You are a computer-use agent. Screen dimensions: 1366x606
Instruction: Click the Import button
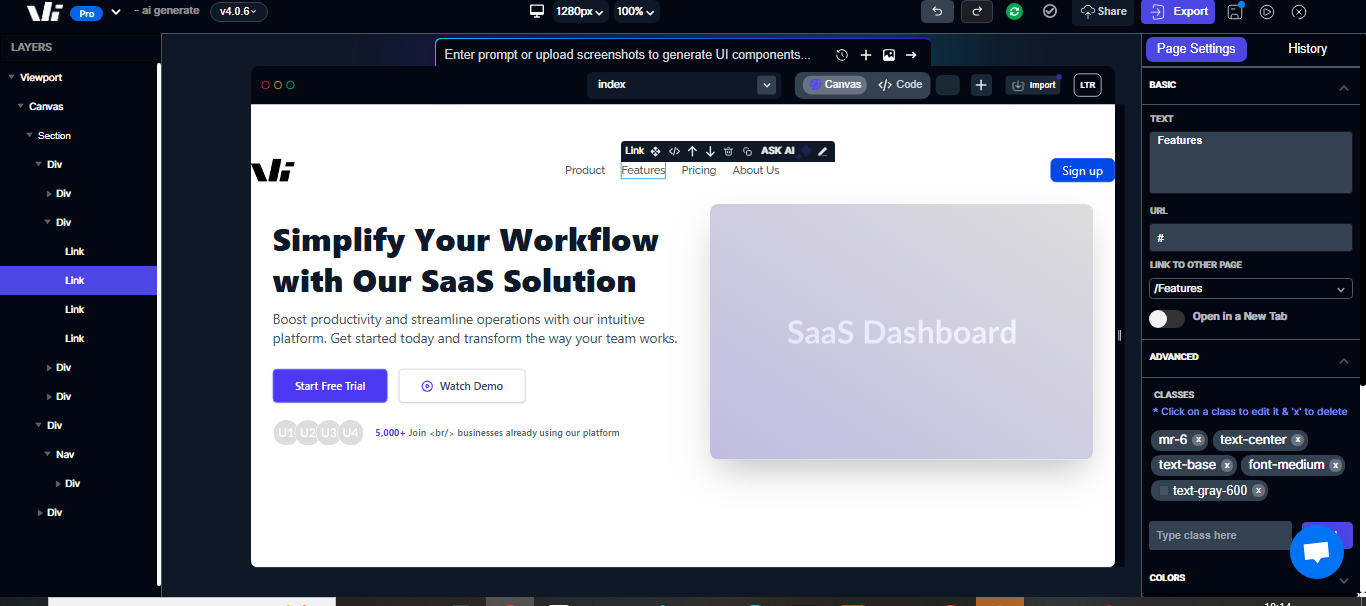click(1033, 85)
